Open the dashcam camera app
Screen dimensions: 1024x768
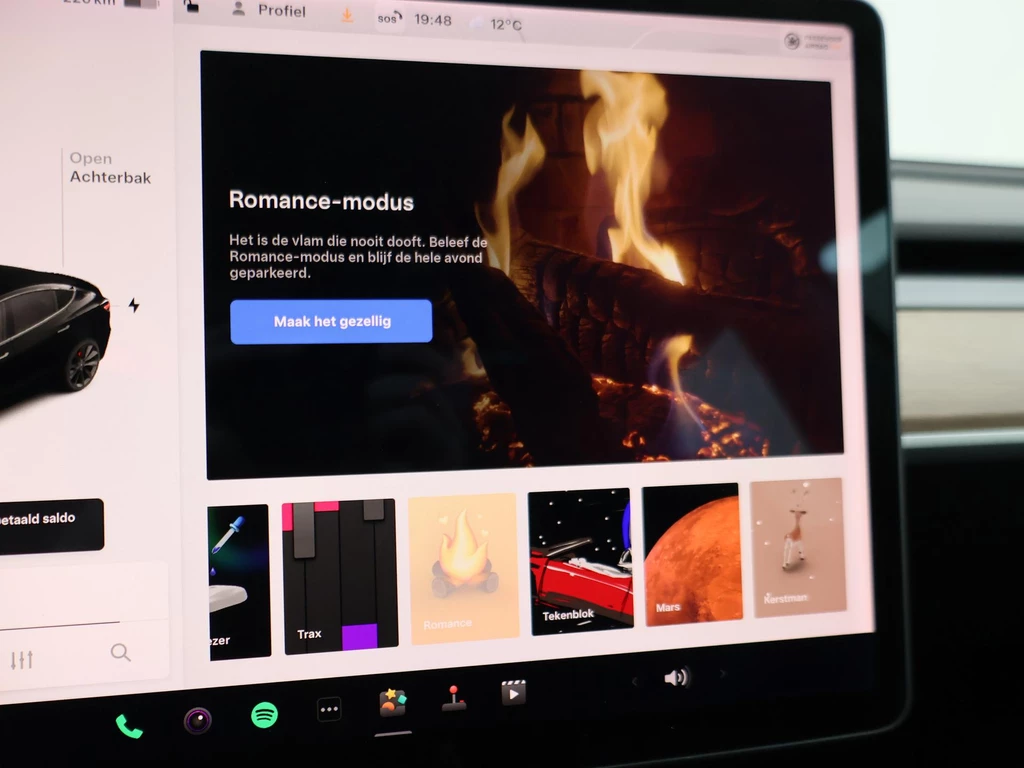click(x=197, y=720)
